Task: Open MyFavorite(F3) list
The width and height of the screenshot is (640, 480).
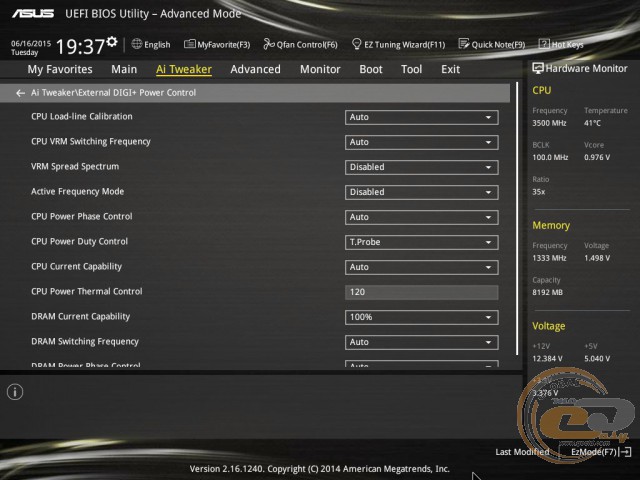Action: (x=217, y=44)
